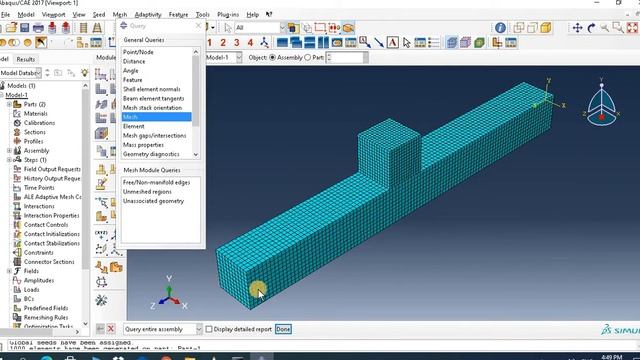Click the text annotation A icon
The height and width of the screenshot is (360, 640).
[393, 42]
